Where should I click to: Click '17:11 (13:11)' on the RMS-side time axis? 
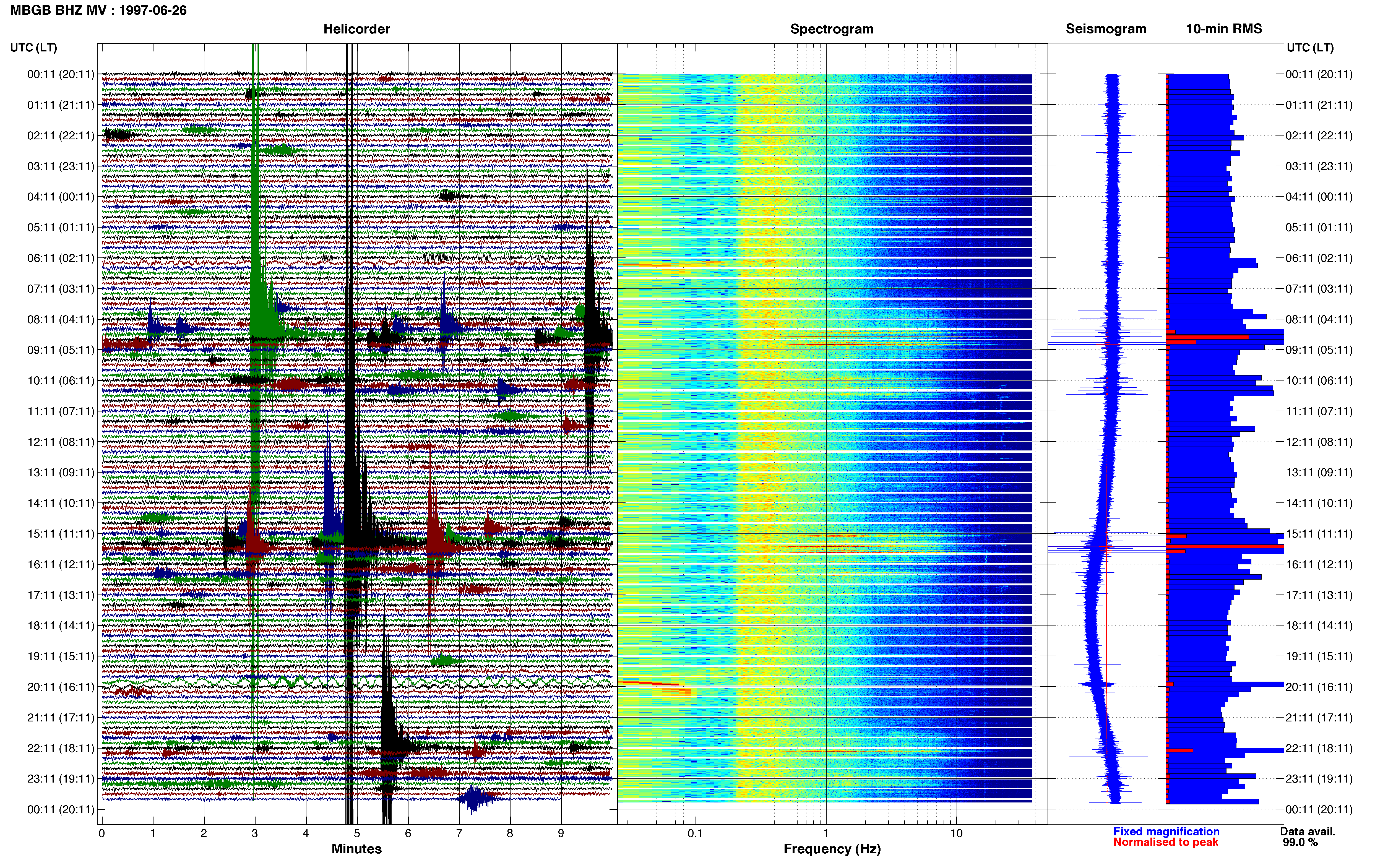coord(1319,595)
